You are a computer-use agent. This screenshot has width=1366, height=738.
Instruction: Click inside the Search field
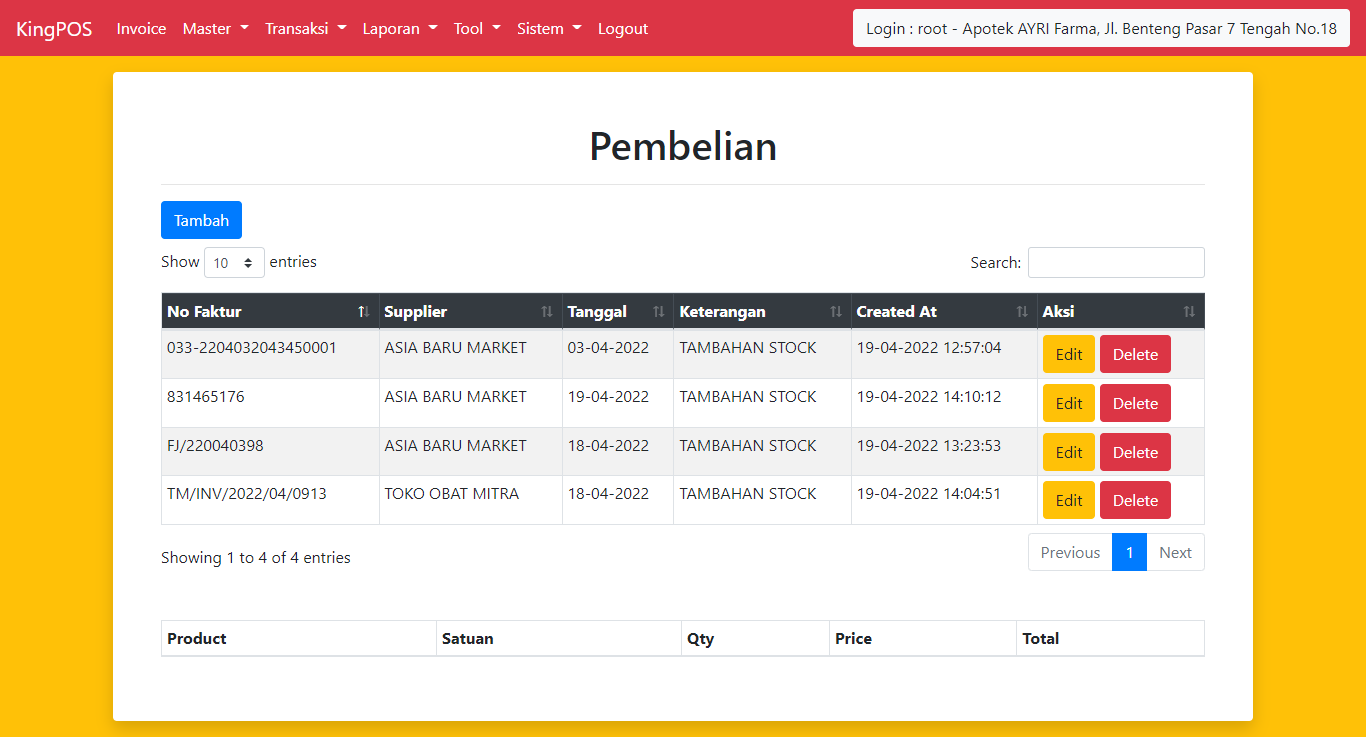1115,262
